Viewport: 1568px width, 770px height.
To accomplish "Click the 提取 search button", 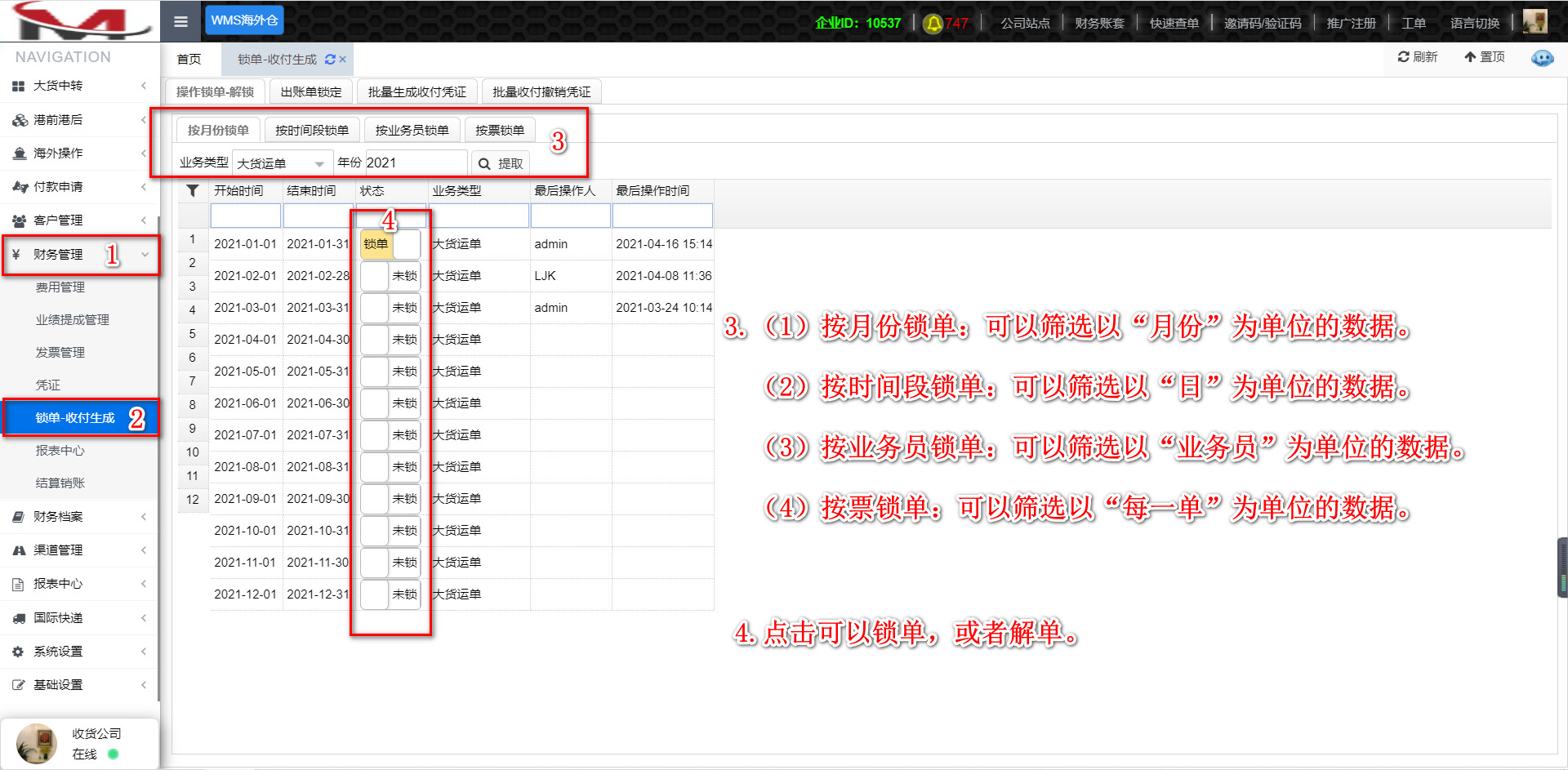I will click(x=501, y=163).
